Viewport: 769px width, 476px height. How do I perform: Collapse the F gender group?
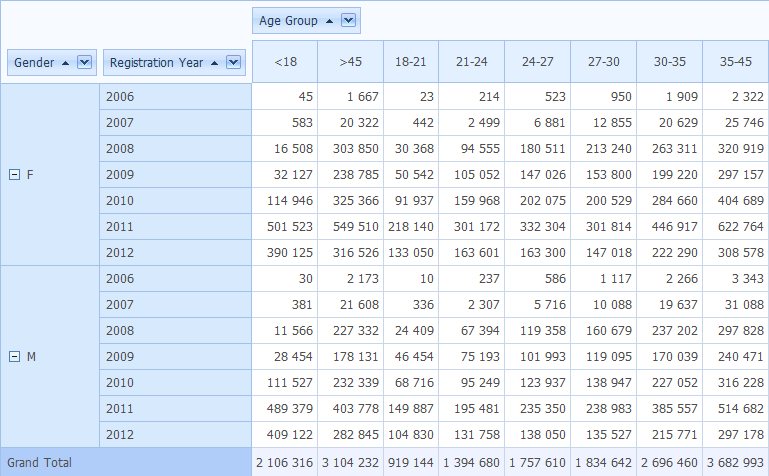click(x=14, y=175)
